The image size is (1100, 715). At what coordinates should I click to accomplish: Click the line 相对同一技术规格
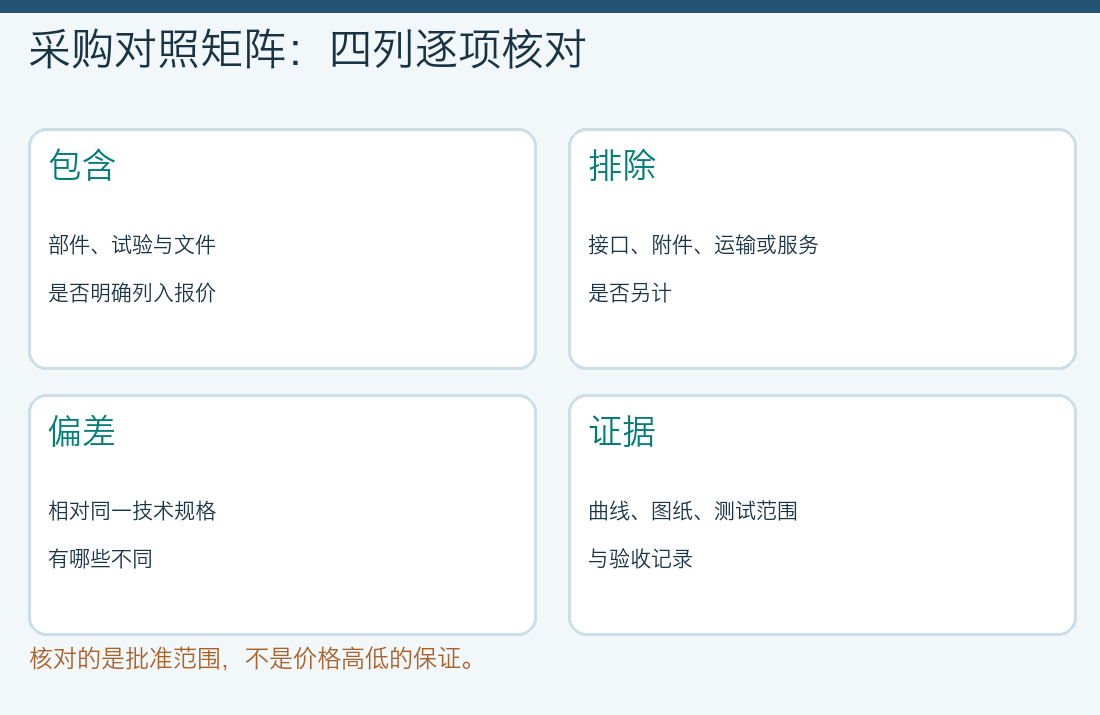pos(132,511)
